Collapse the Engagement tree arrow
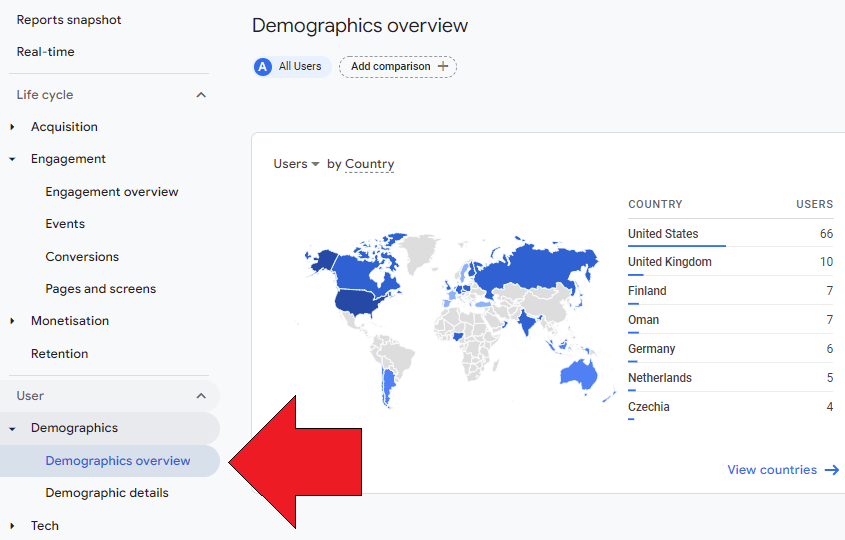845x540 pixels. point(12,159)
